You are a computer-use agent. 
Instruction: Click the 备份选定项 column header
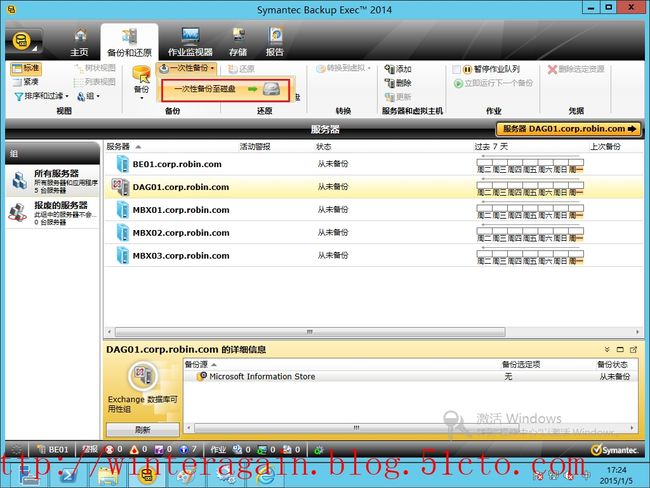521,364
